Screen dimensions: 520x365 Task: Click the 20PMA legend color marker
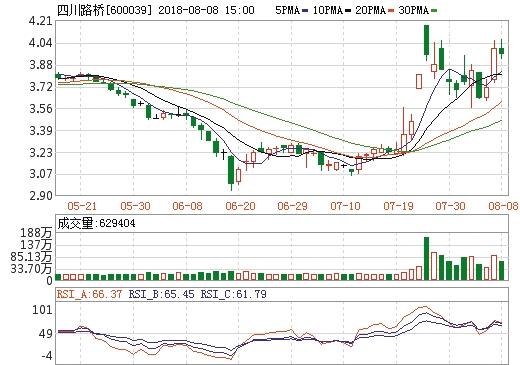click(x=391, y=11)
